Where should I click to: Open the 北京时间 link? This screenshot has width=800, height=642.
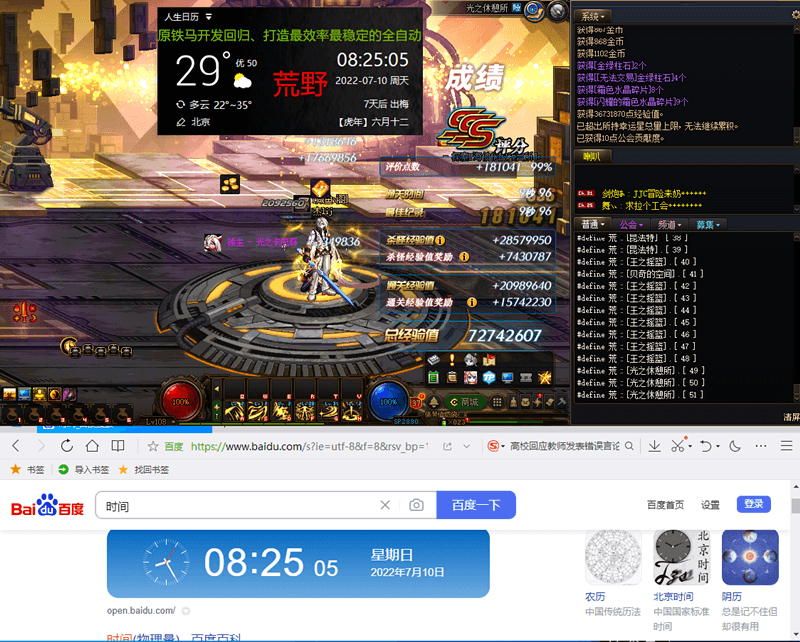673,597
